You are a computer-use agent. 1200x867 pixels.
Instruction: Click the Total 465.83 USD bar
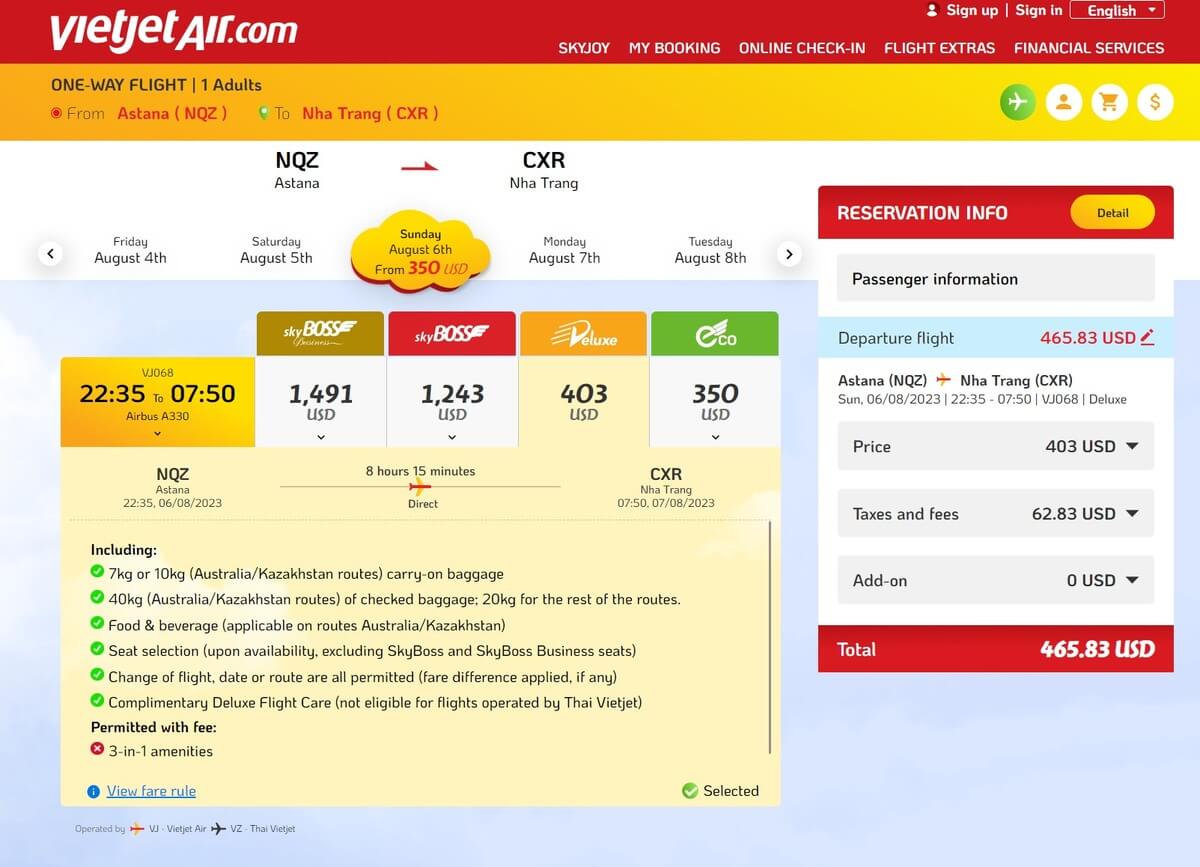pos(996,649)
